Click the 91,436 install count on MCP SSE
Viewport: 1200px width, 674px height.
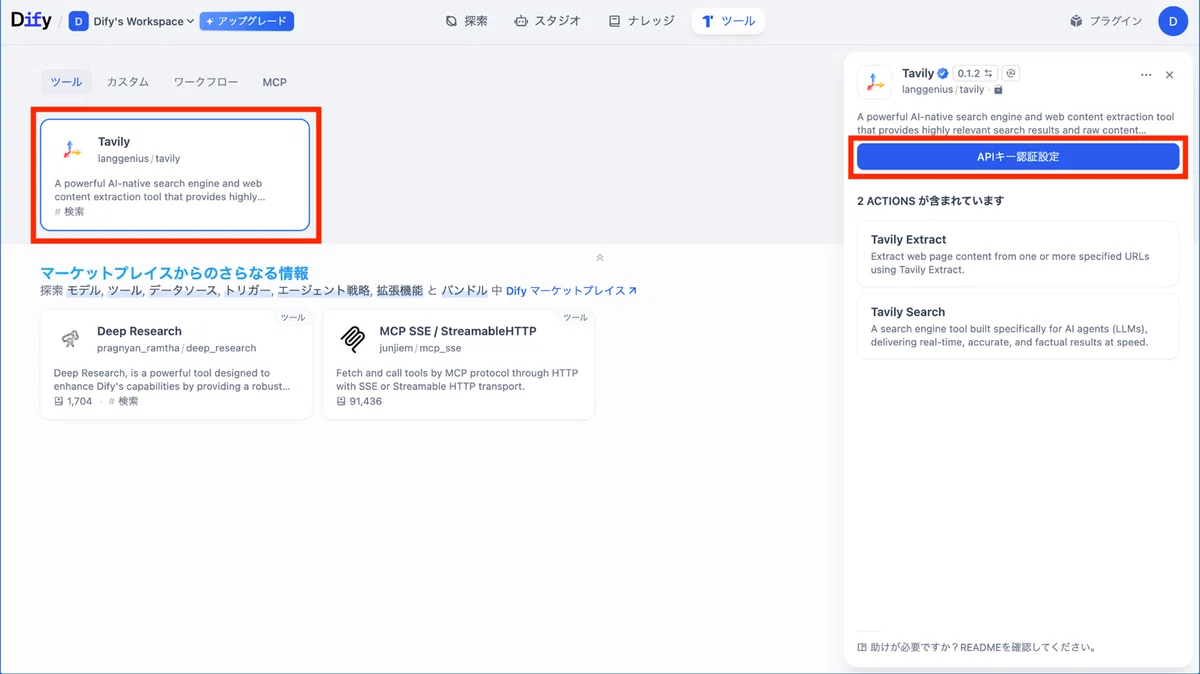click(359, 401)
